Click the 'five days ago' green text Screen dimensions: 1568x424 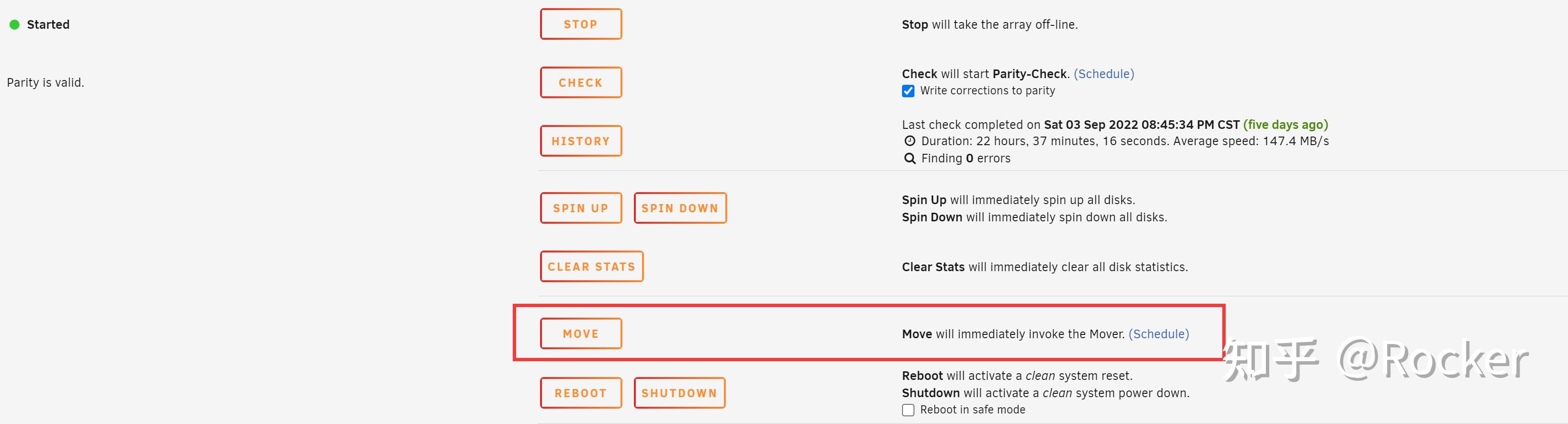coord(1285,124)
